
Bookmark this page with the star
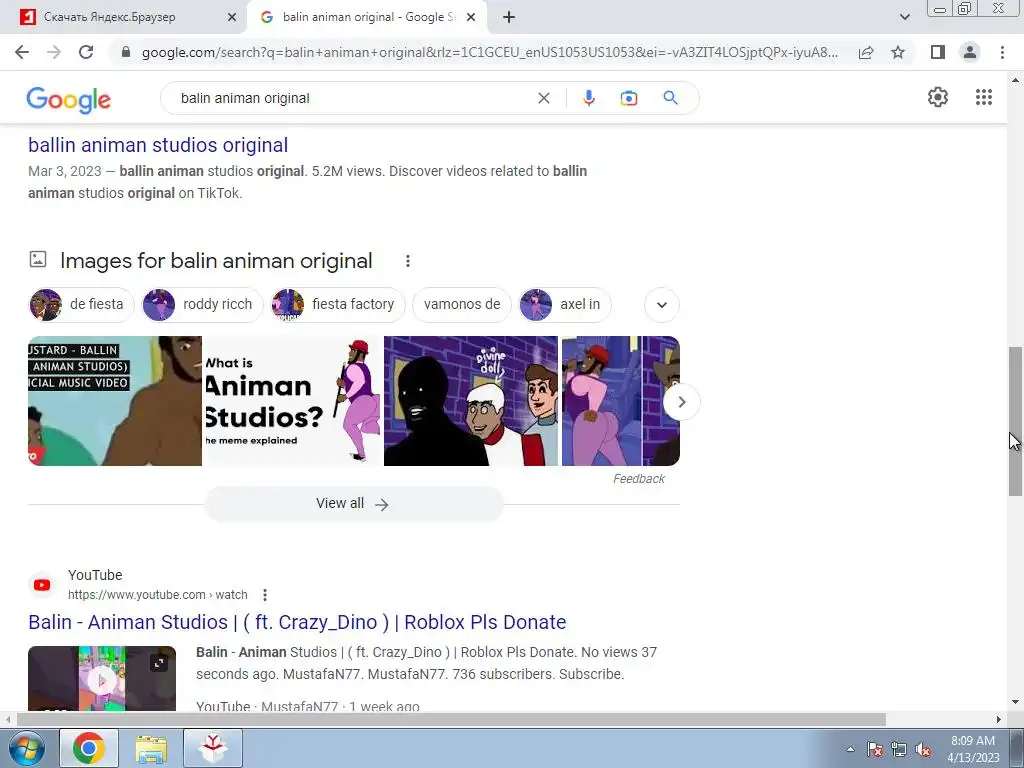[898, 52]
